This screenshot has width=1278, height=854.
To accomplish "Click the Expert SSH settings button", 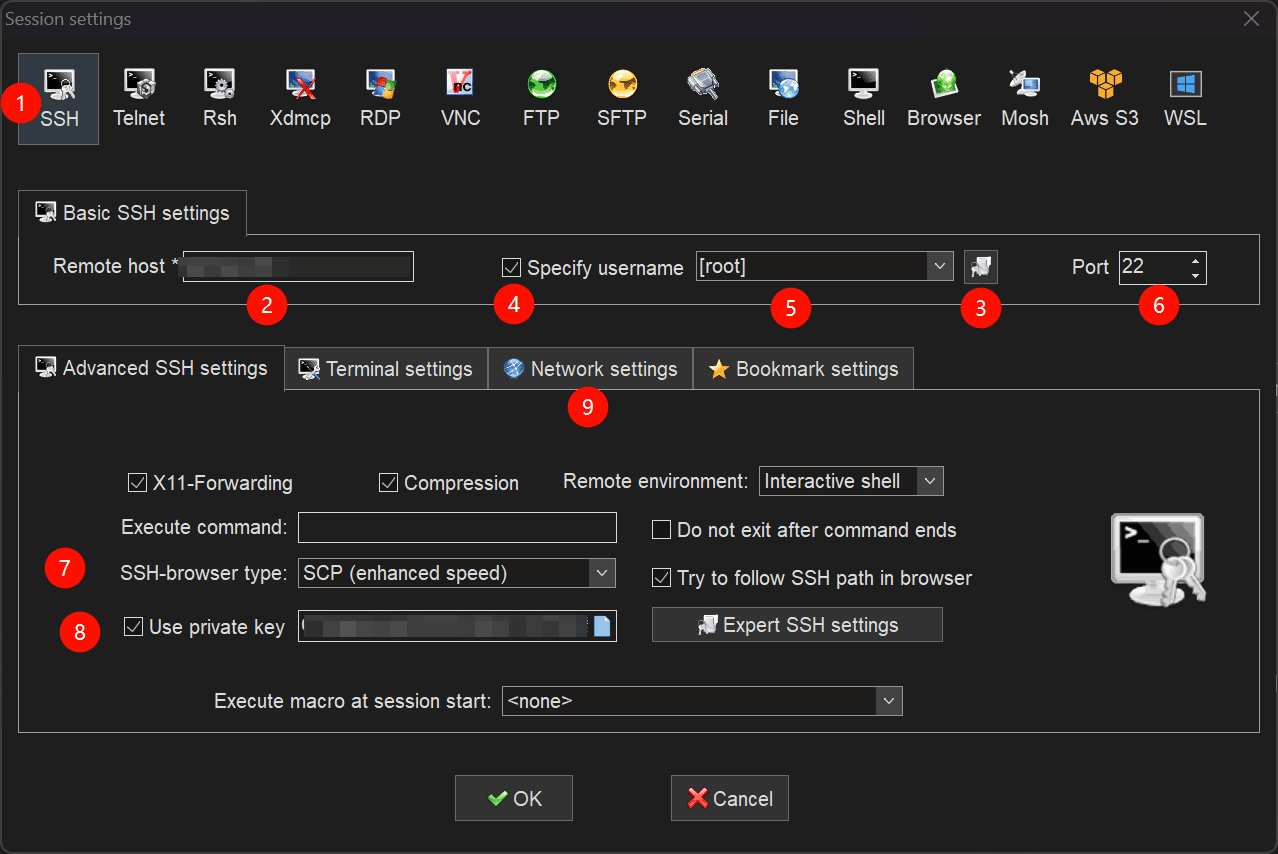I will tap(797, 625).
